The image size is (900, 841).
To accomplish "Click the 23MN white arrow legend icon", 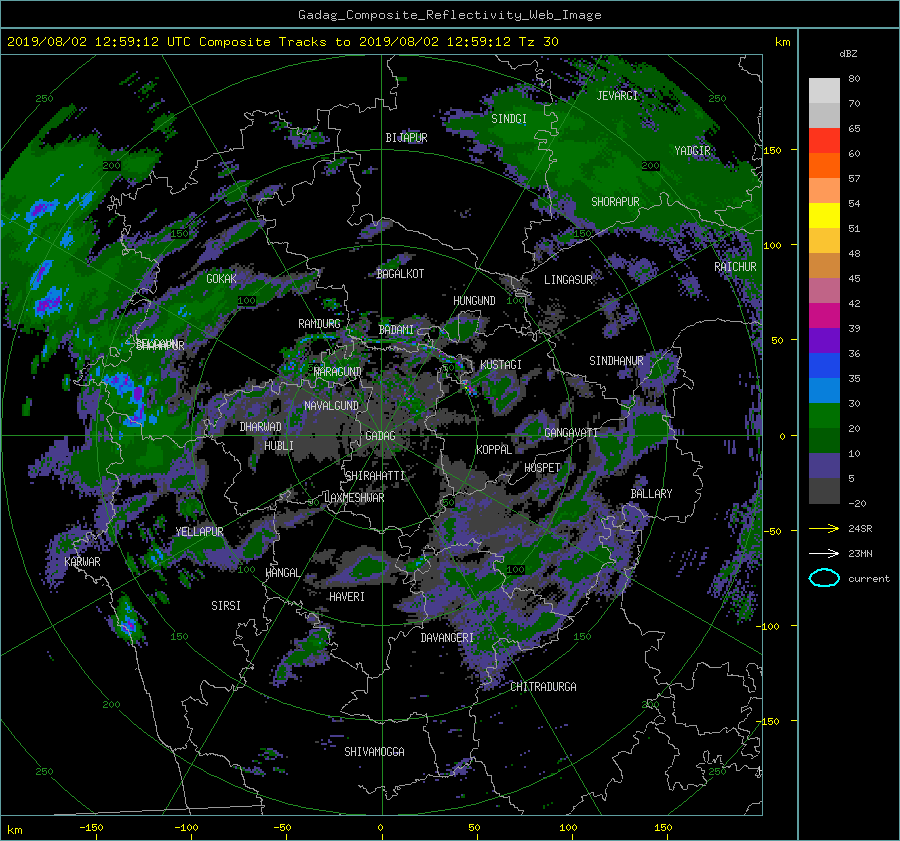I will click(824, 553).
